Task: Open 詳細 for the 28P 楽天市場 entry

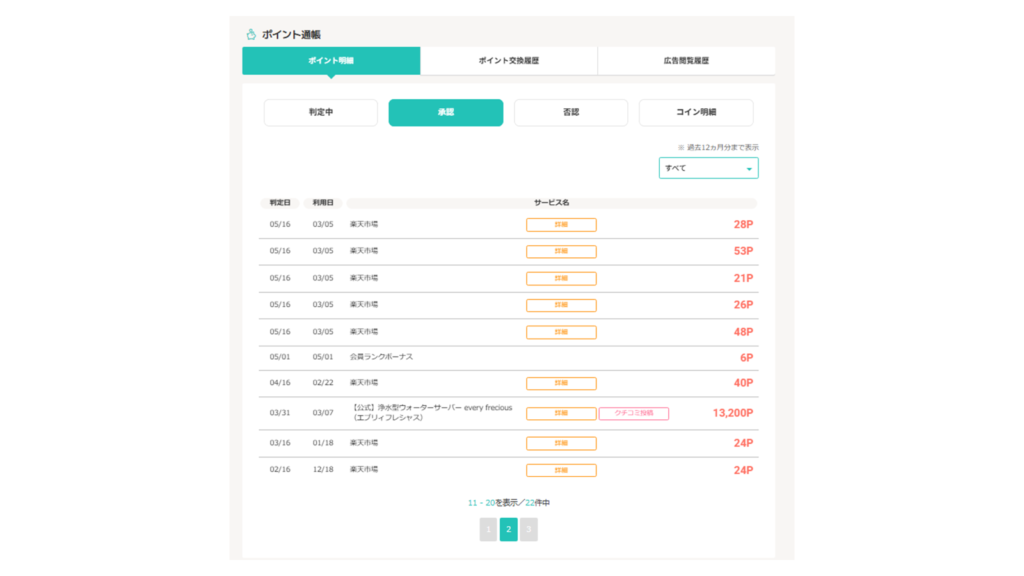Action: point(561,225)
